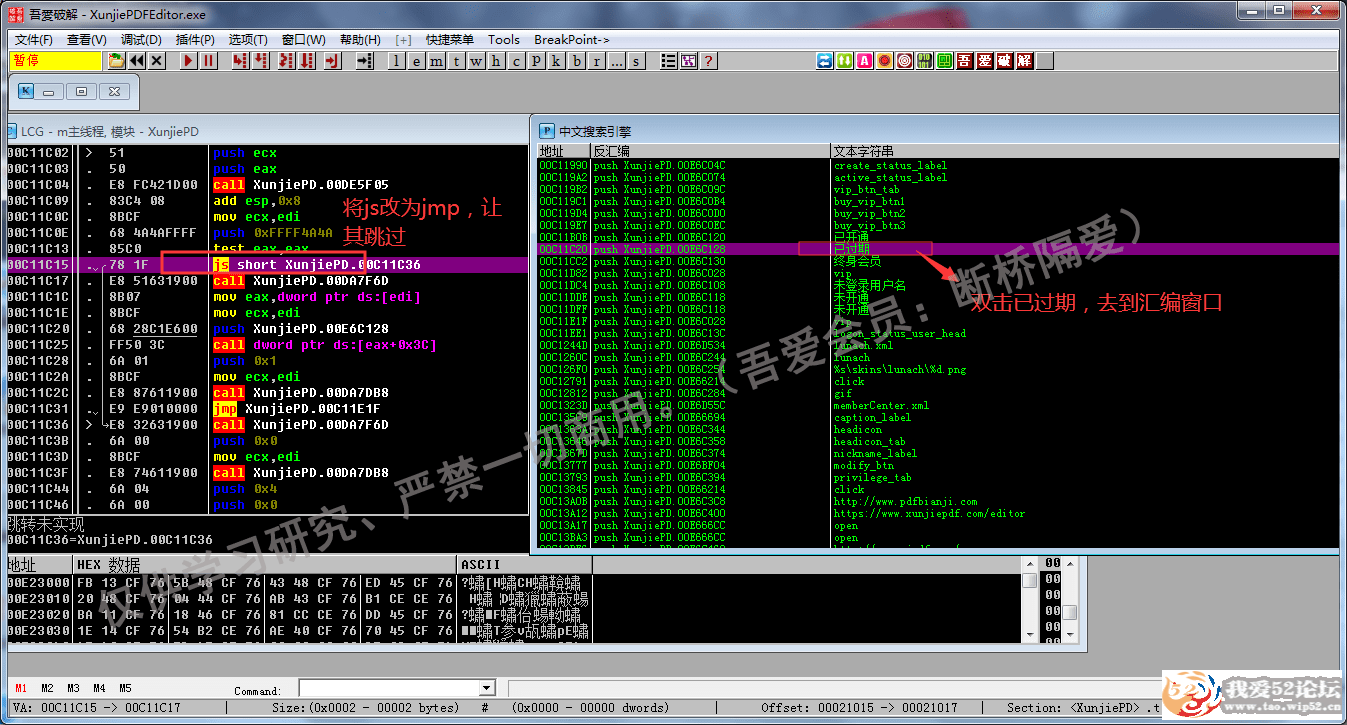Screen dimensions: 1347x725
Task: Show the log window with 'l' button
Action: pos(396,61)
